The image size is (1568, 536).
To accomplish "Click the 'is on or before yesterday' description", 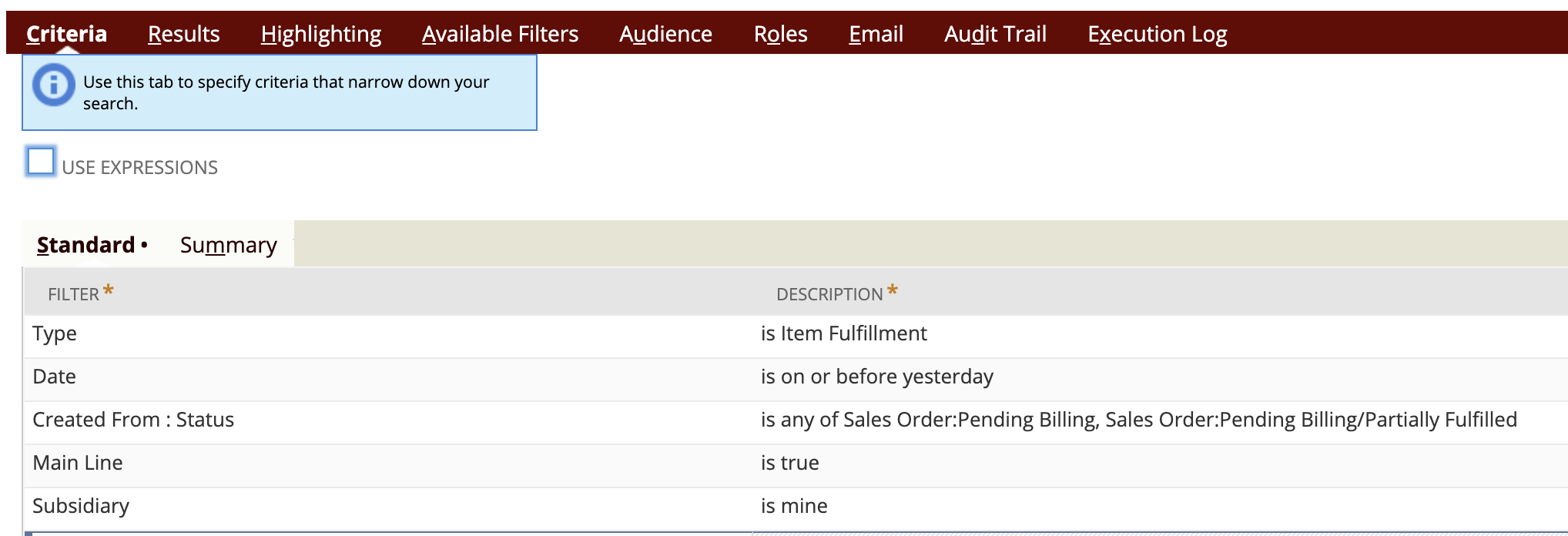I will (876, 377).
